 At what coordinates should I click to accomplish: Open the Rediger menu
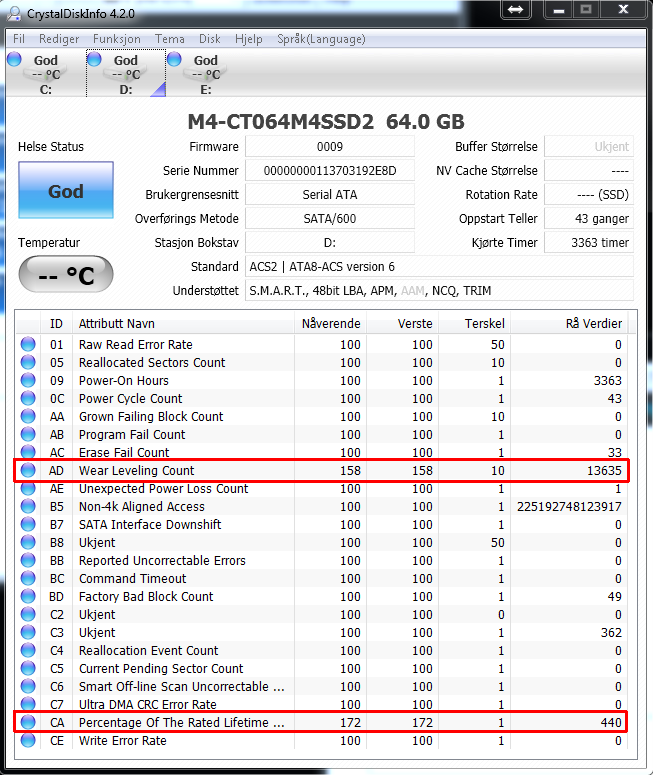coord(59,39)
